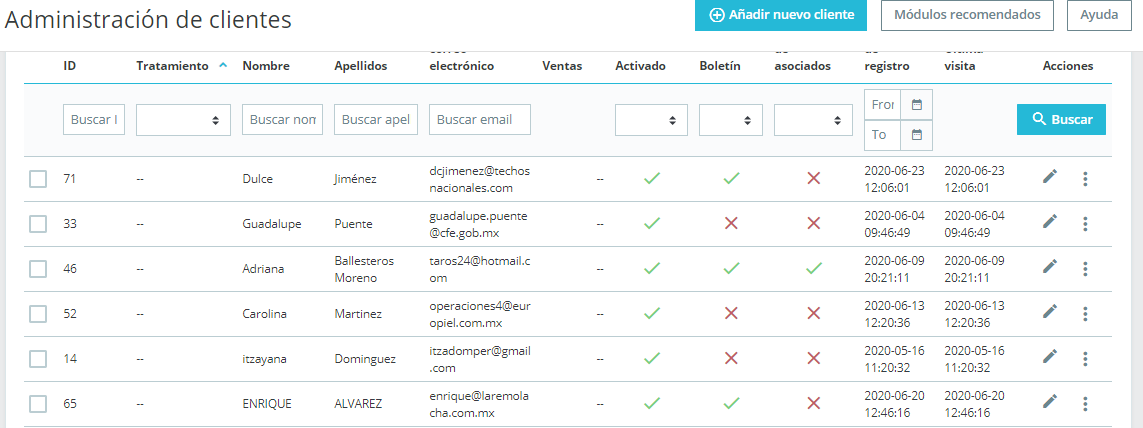The image size is (1143, 428).
Task: Tick the checkbox for customer ID 46
Action: 38,269
